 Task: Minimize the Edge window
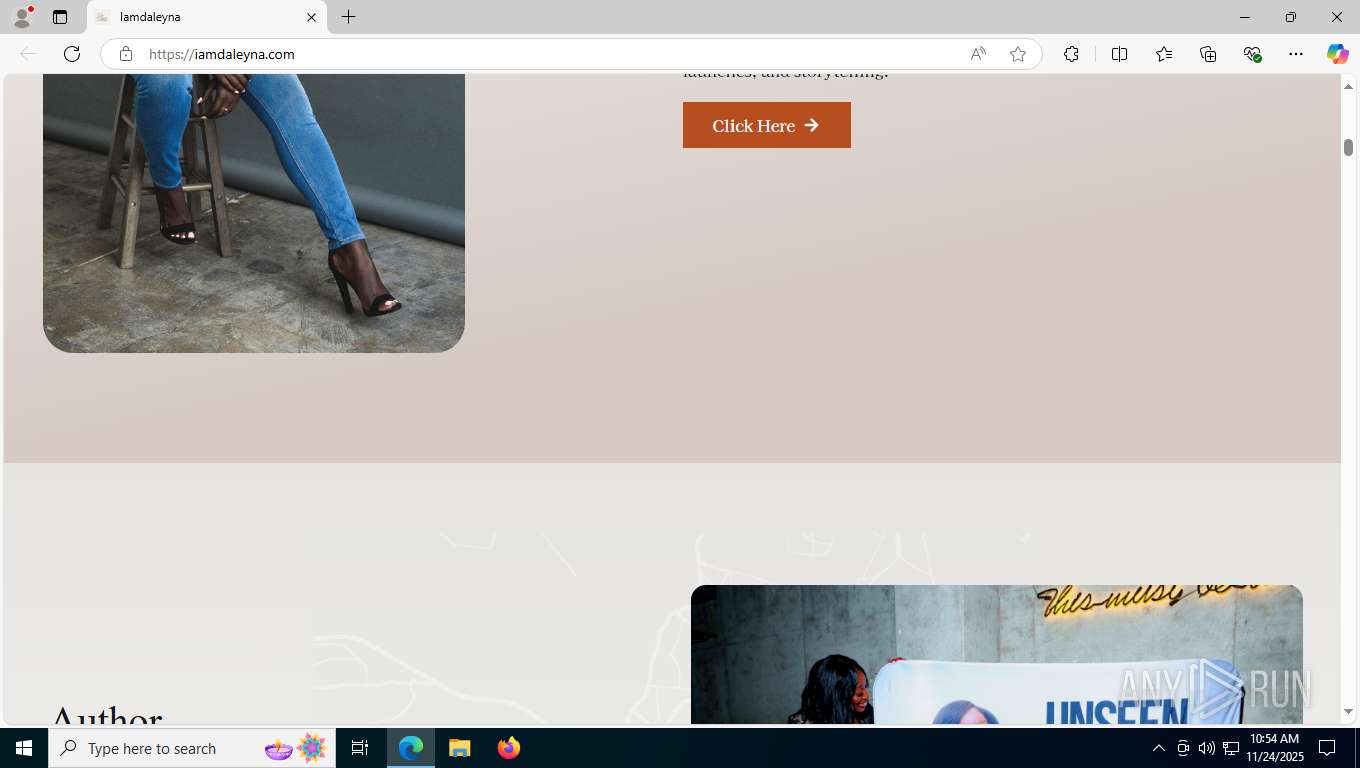point(1245,17)
